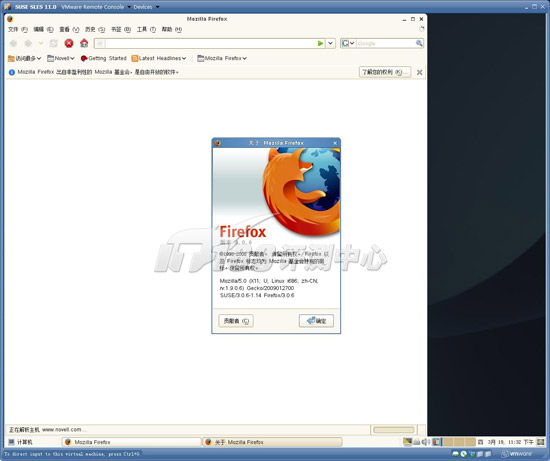Screen dimensions: 550x461
Task: Close the About Mozilla Firefox dialog
Action: [x=335, y=143]
